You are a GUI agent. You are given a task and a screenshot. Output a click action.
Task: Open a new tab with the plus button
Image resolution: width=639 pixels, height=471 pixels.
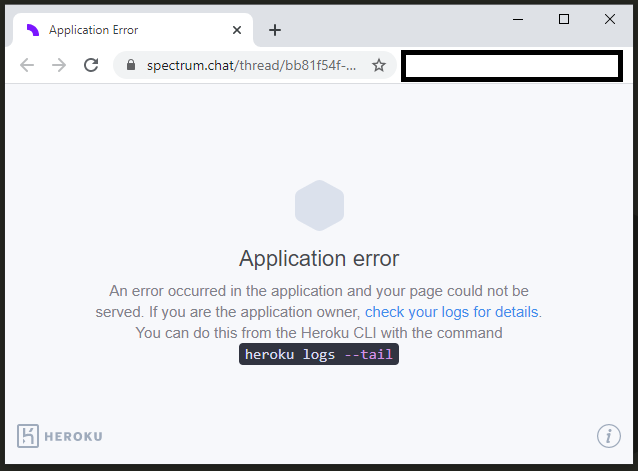(275, 30)
